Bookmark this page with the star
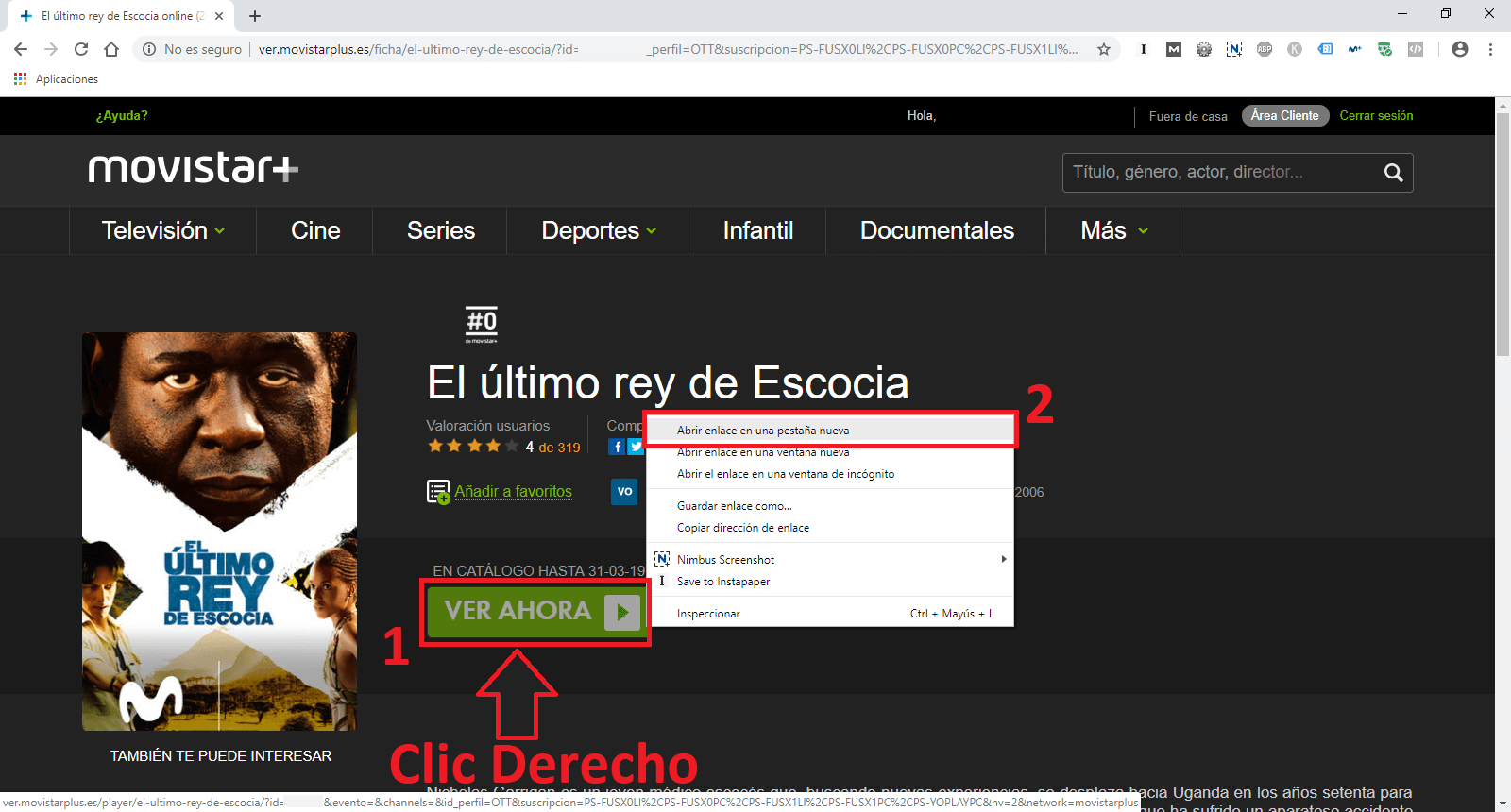The image size is (1511, 812). tap(1103, 49)
